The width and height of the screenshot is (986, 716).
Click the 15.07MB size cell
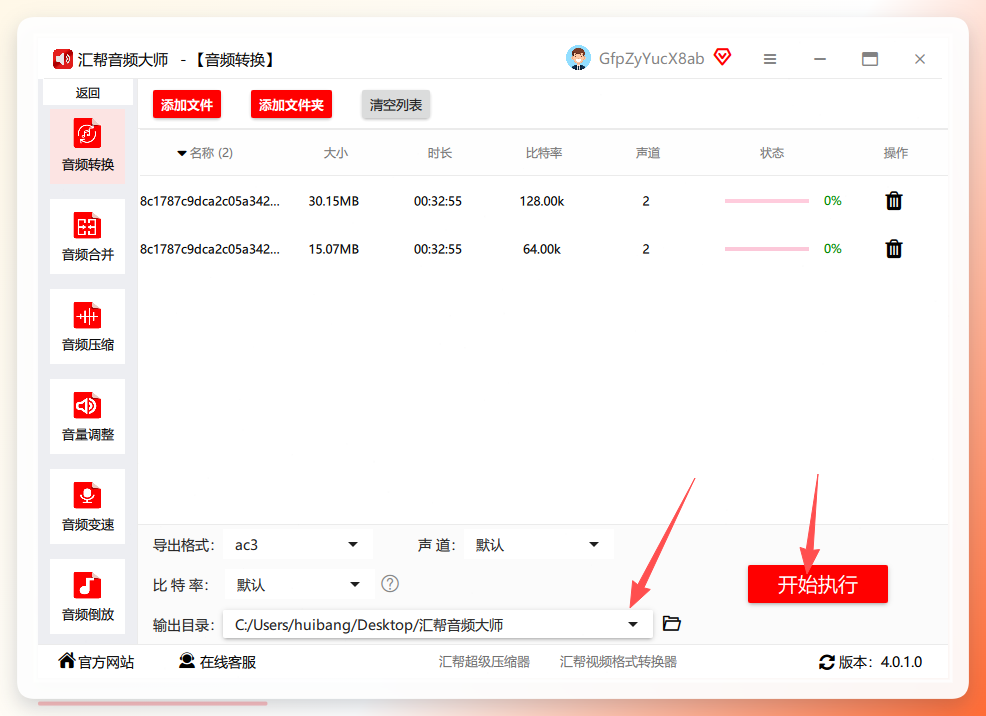334,249
